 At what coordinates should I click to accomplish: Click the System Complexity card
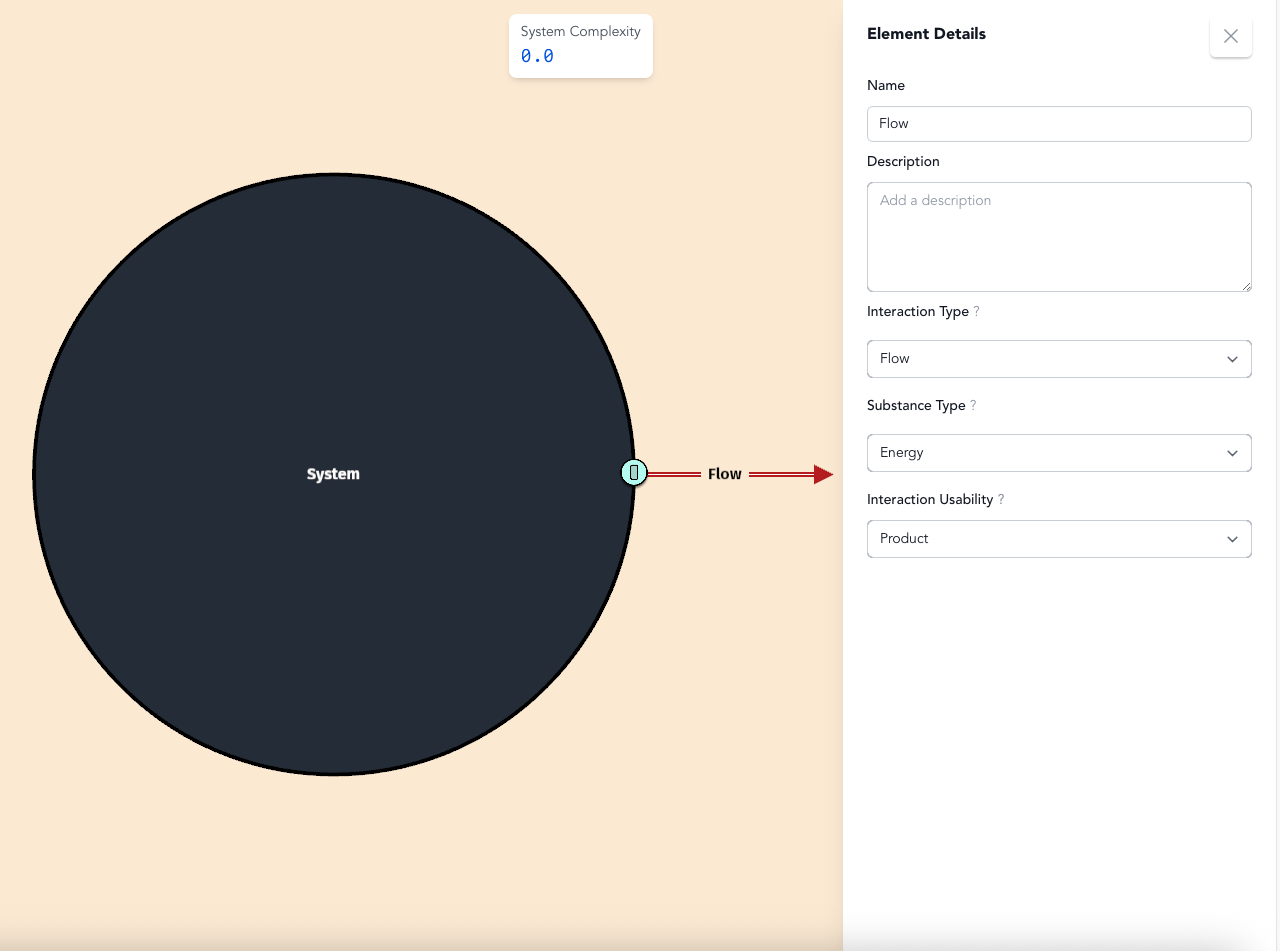click(x=580, y=45)
